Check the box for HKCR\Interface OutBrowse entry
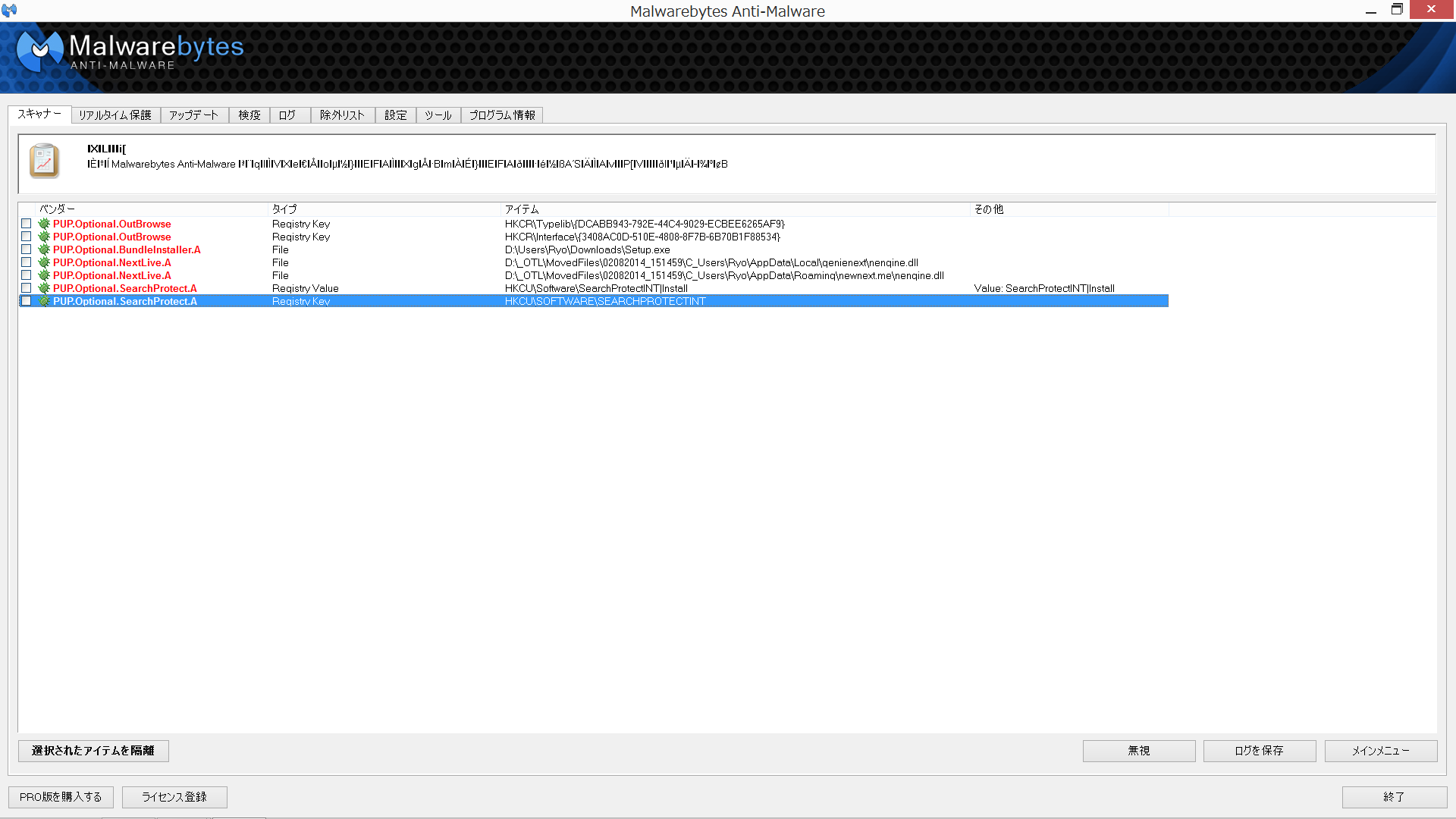The image size is (1456, 819). tap(27, 237)
